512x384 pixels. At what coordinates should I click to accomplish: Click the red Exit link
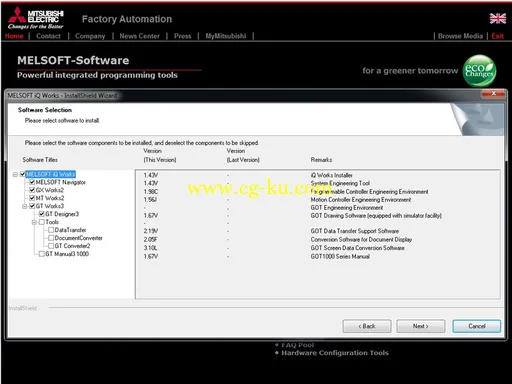497,36
